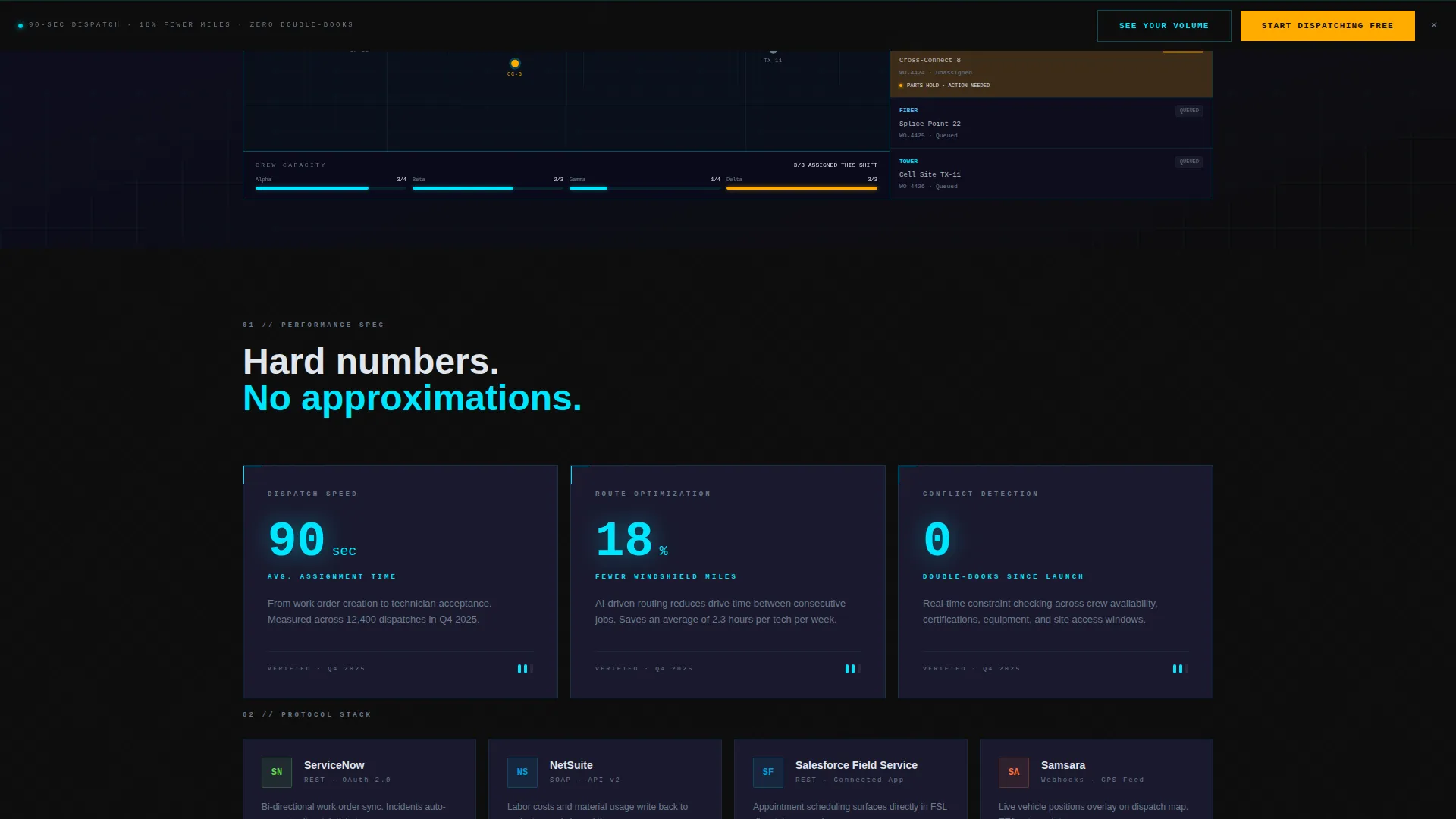Click the 'Hard numbers.' heading

(371, 362)
